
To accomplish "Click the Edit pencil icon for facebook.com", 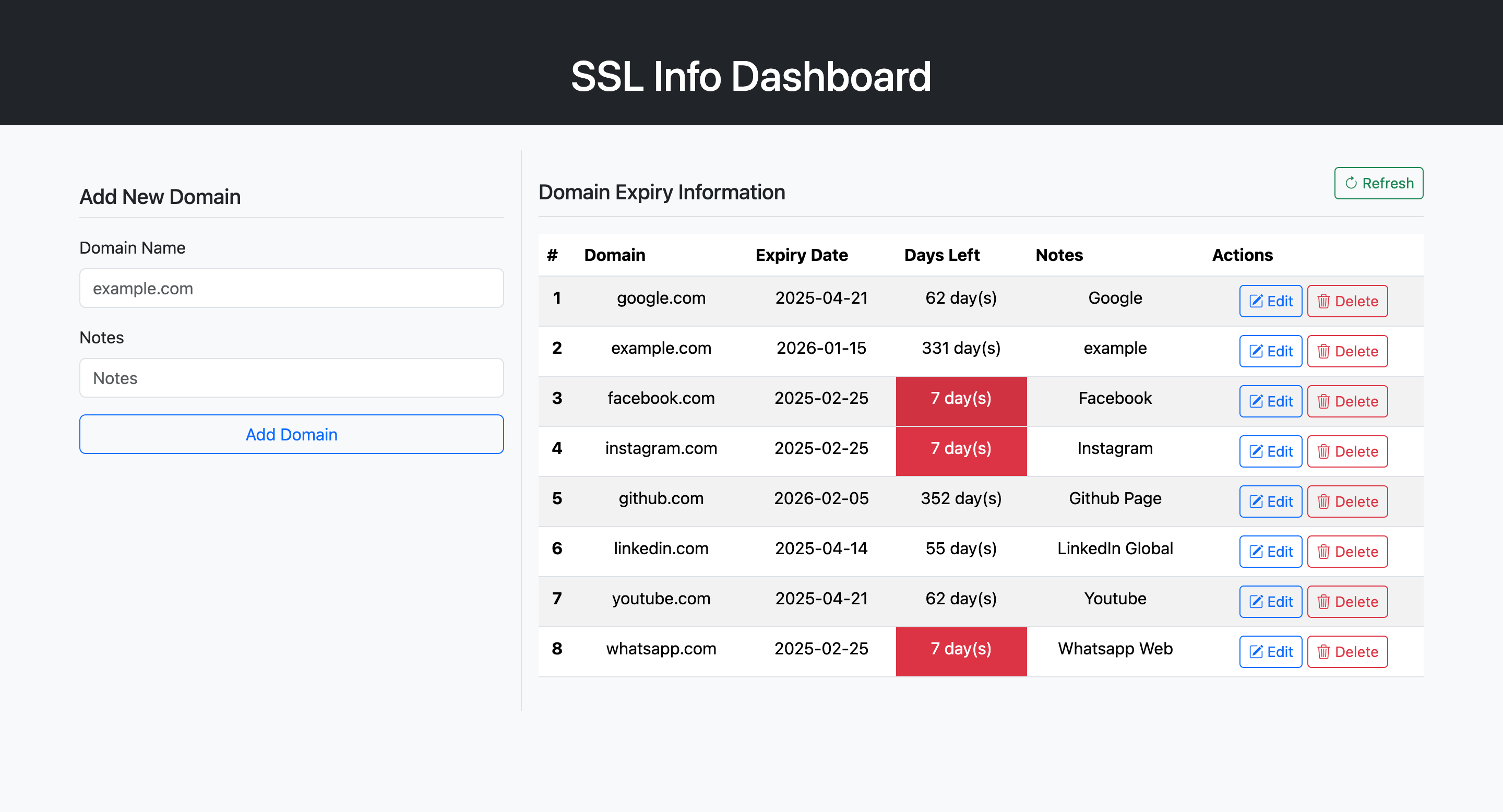I will pyautogui.click(x=1256, y=402).
